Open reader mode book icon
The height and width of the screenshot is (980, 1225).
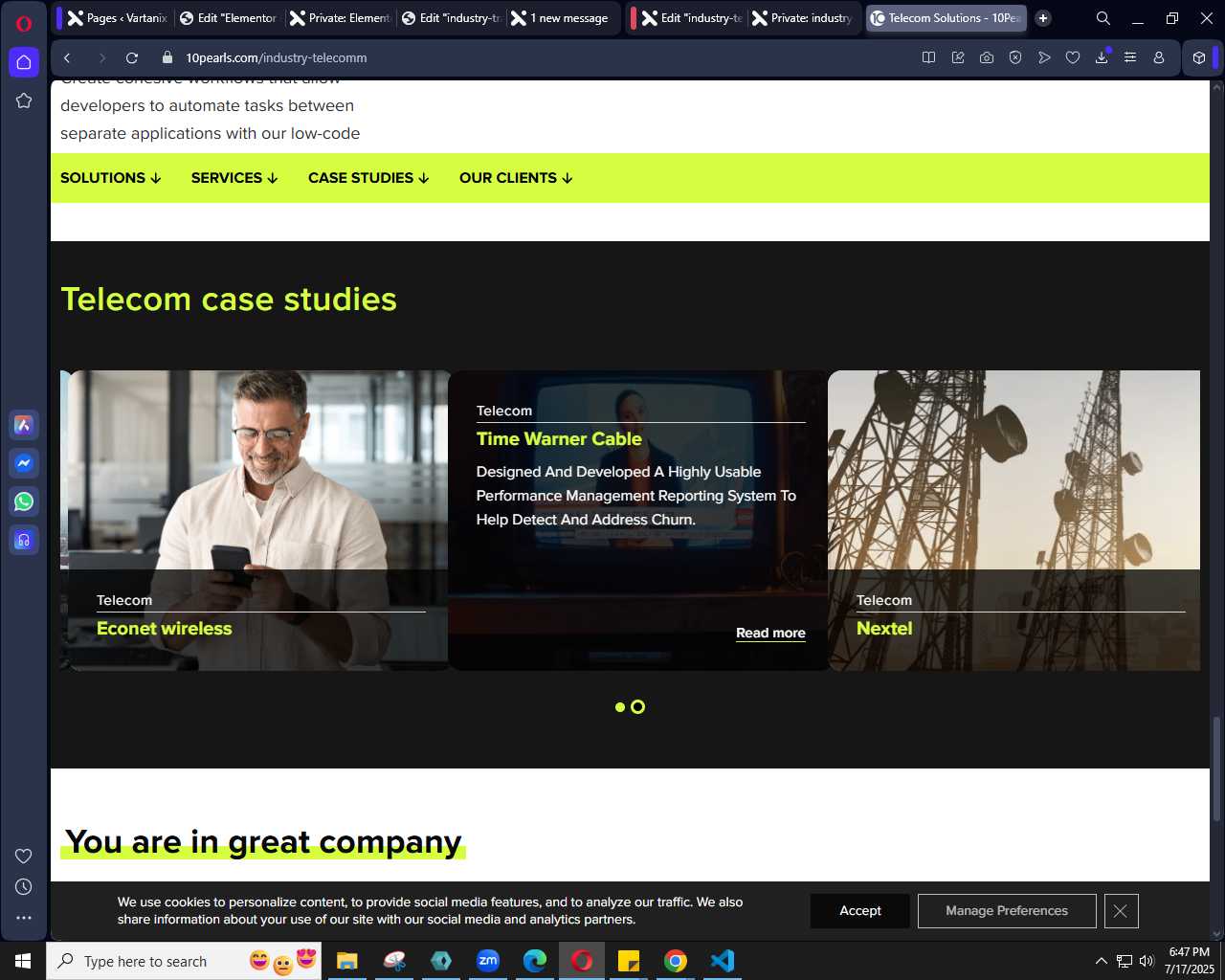(x=928, y=57)
